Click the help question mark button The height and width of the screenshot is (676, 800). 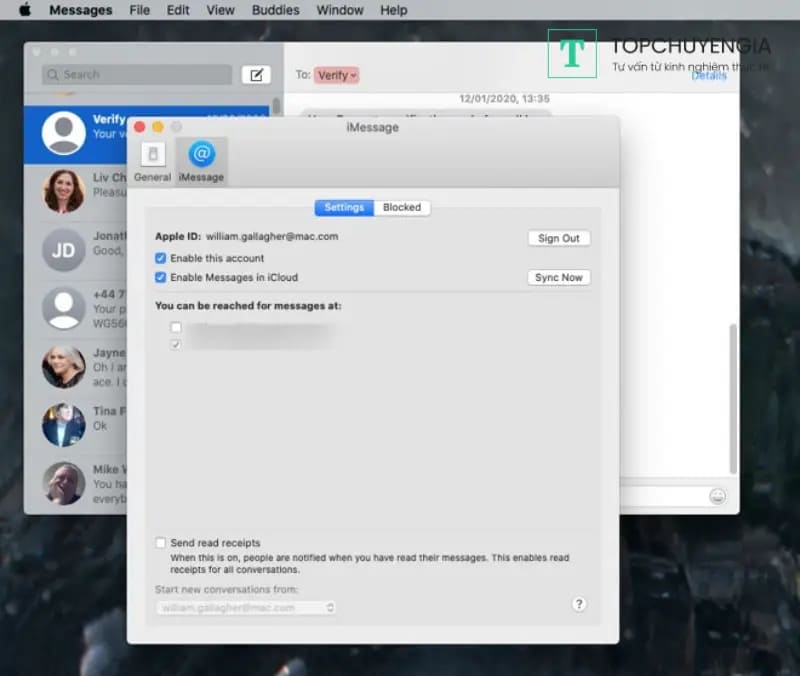pos(579,604)
